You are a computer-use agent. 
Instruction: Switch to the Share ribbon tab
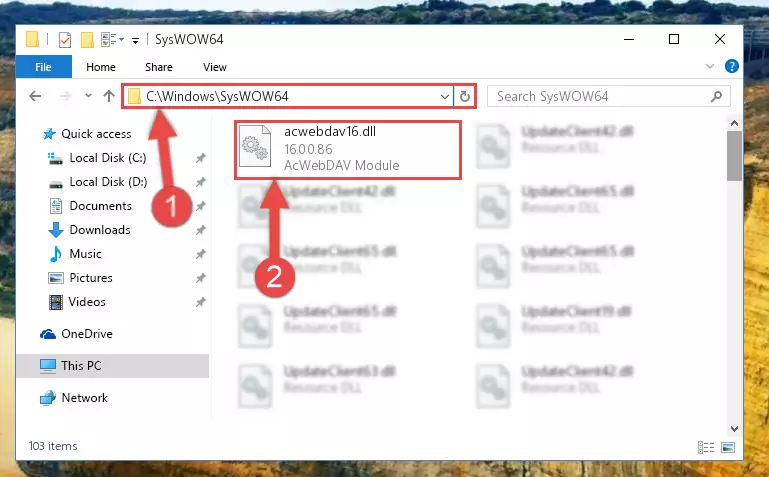point(158,67)
